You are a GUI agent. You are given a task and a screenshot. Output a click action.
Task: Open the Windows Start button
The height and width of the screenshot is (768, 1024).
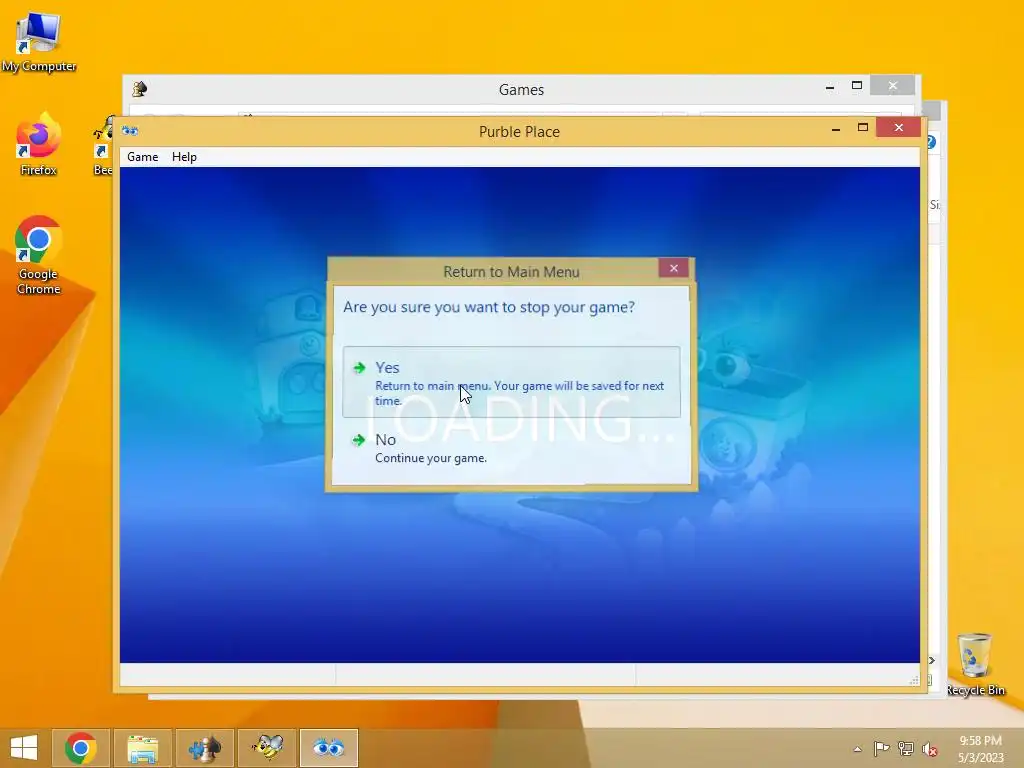click(x=24, y=748)
